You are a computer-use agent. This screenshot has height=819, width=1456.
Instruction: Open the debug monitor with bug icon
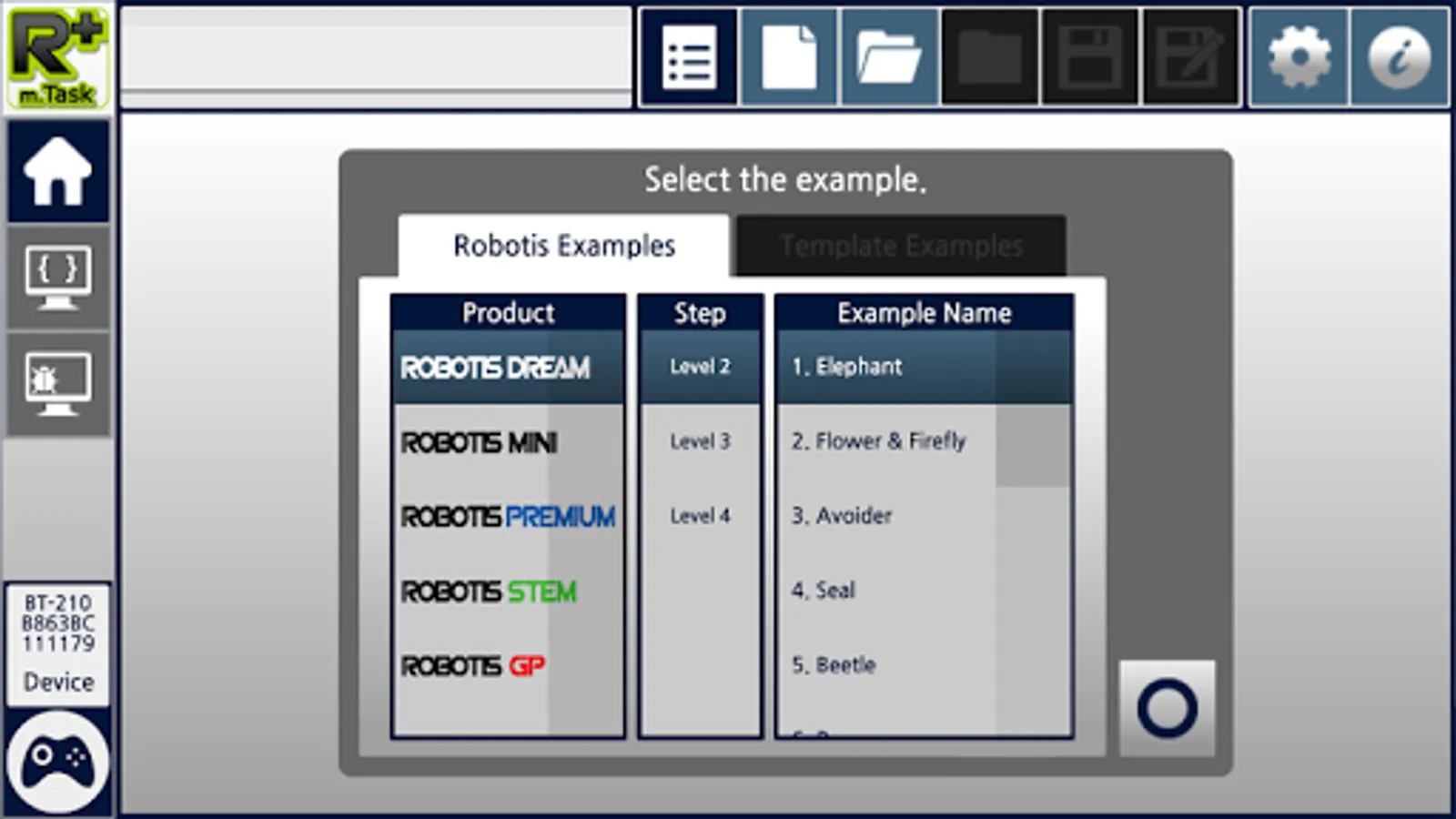pos(58,383)
